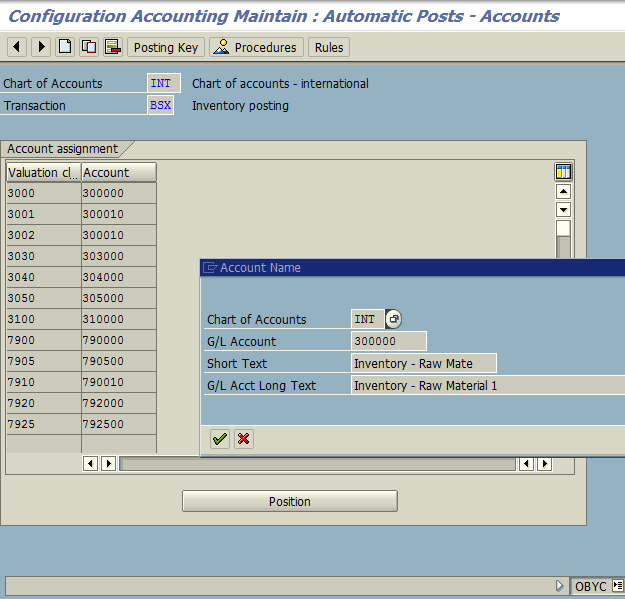Confirm dialog with green checkmark
The width and height of the screenshot is (625, 599).
point(220,439)
